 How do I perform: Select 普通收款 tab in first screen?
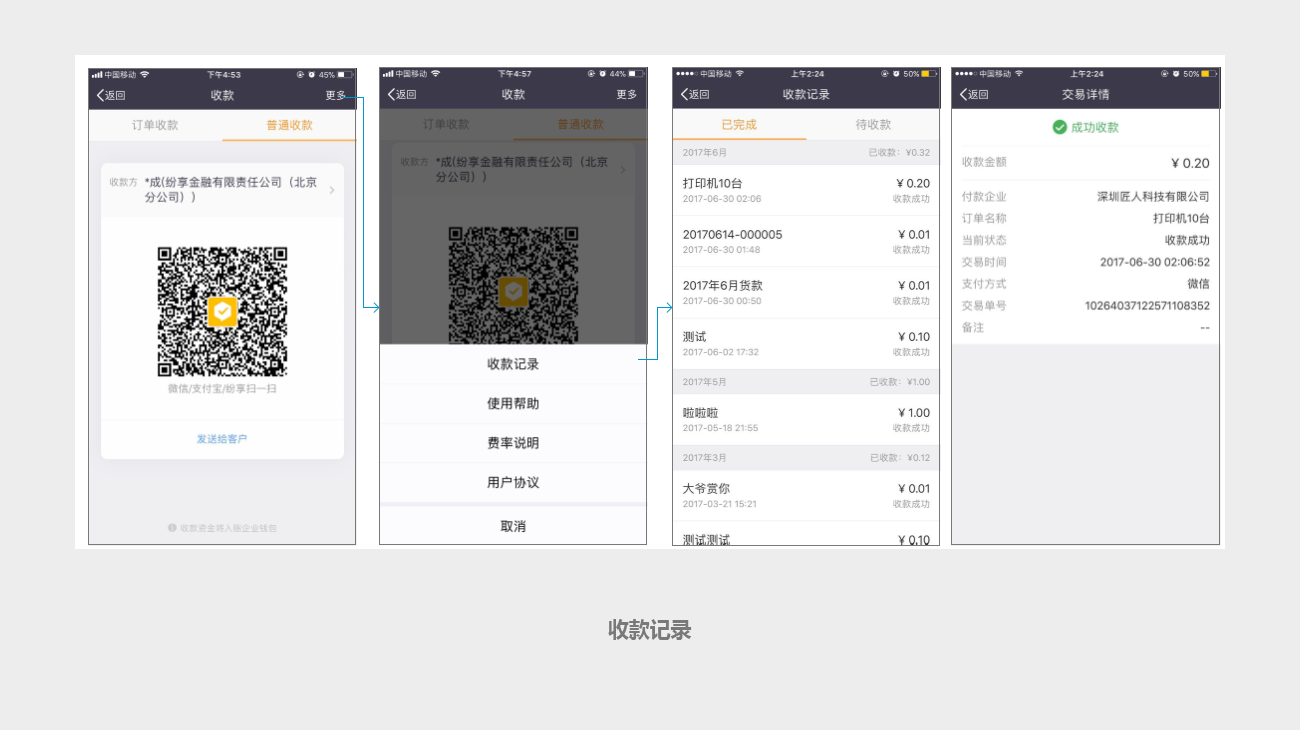(x=289, y=125)
